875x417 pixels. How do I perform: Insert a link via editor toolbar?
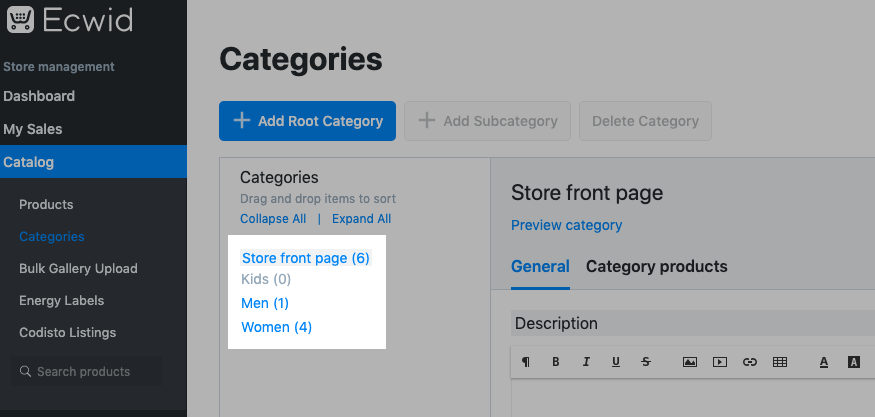749,362
